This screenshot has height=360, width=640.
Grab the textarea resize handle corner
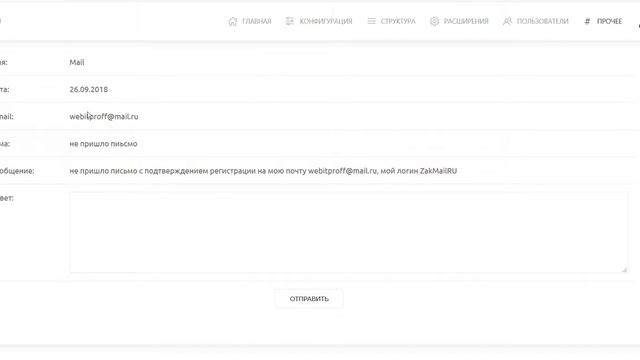tap(624, 269)
